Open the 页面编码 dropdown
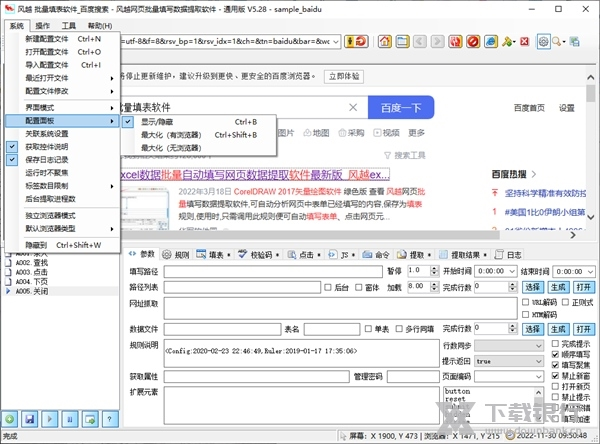 pos(539,377)
